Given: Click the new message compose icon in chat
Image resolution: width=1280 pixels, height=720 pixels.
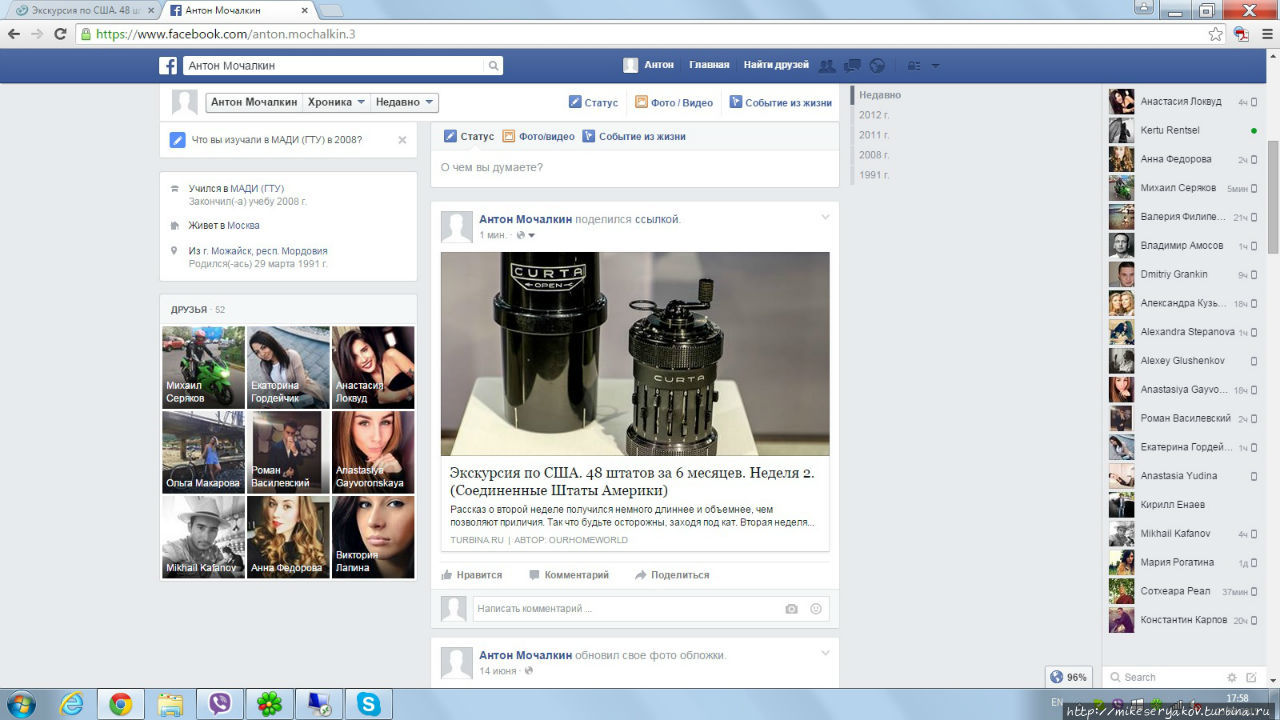Looking at the screenshot, I should [x=1251, y=677].
